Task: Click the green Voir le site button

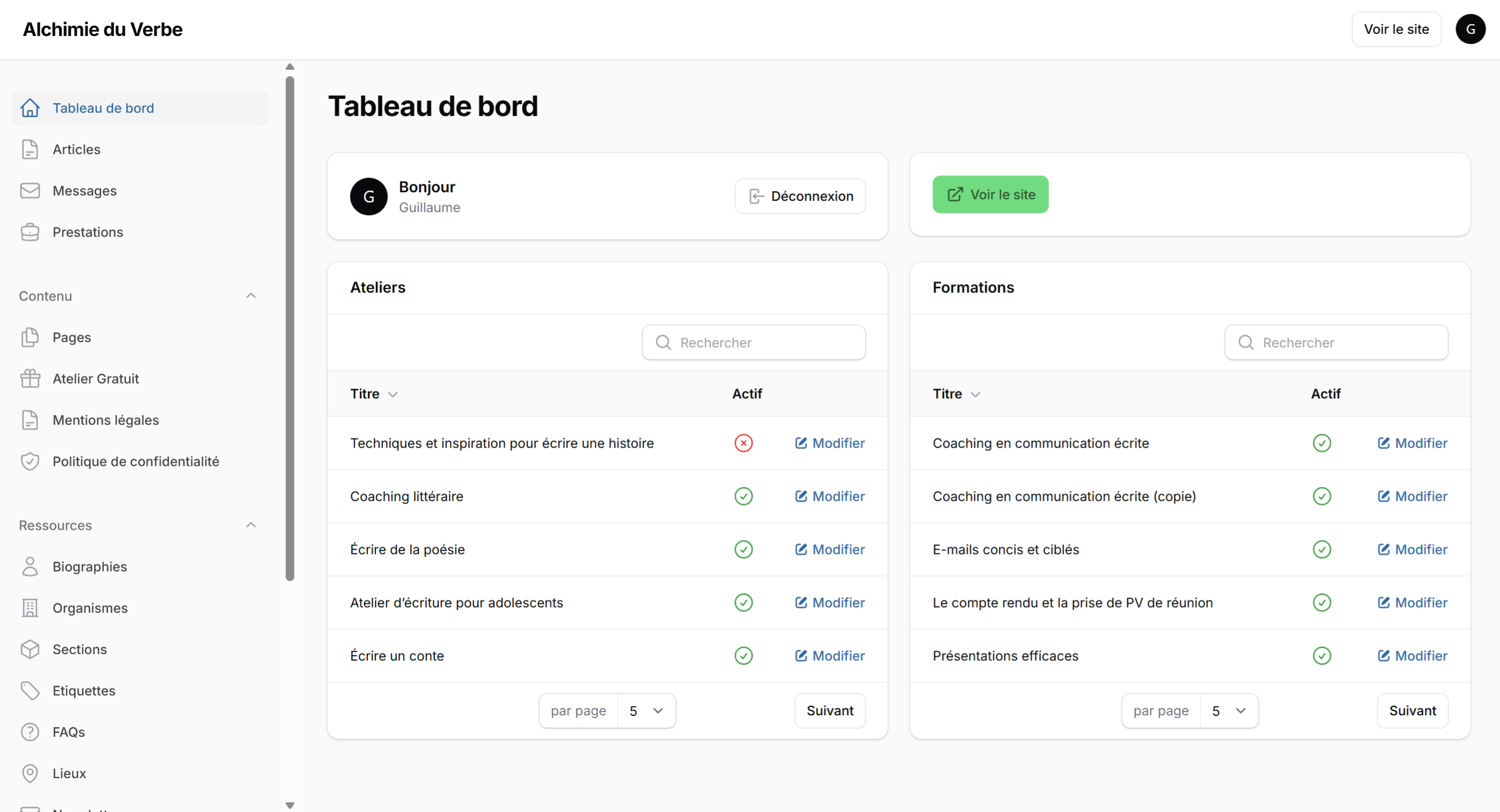Action: click(x=990, y=194)
